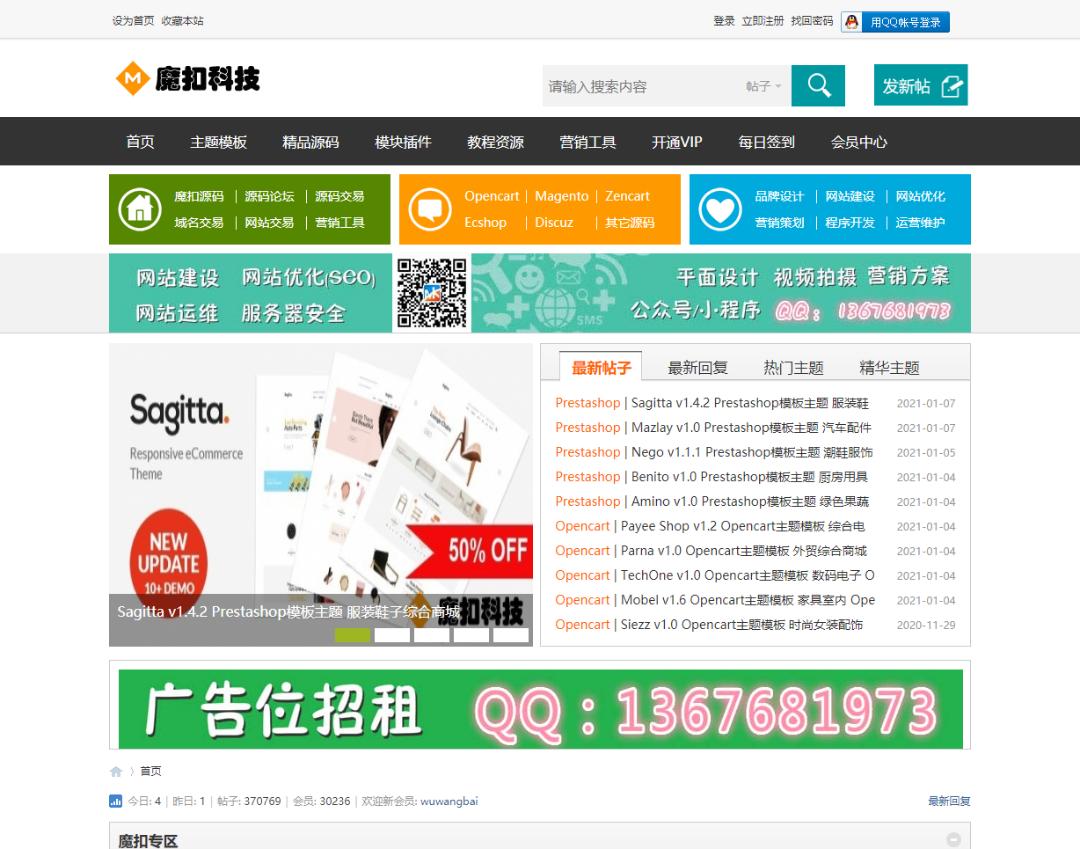Image resolution: width=1080 pixels, height=849 pixels.
Task: Open 教程资源 in the navigation bar
Action: (495, 142)
